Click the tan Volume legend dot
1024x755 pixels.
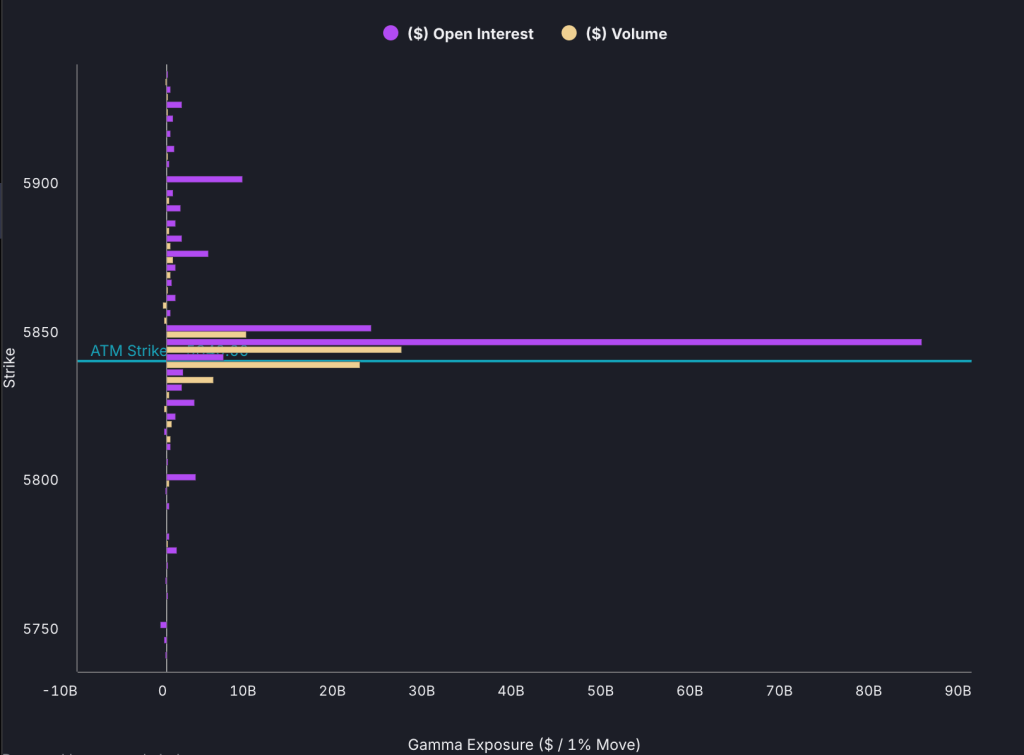[x=569, y=34]
